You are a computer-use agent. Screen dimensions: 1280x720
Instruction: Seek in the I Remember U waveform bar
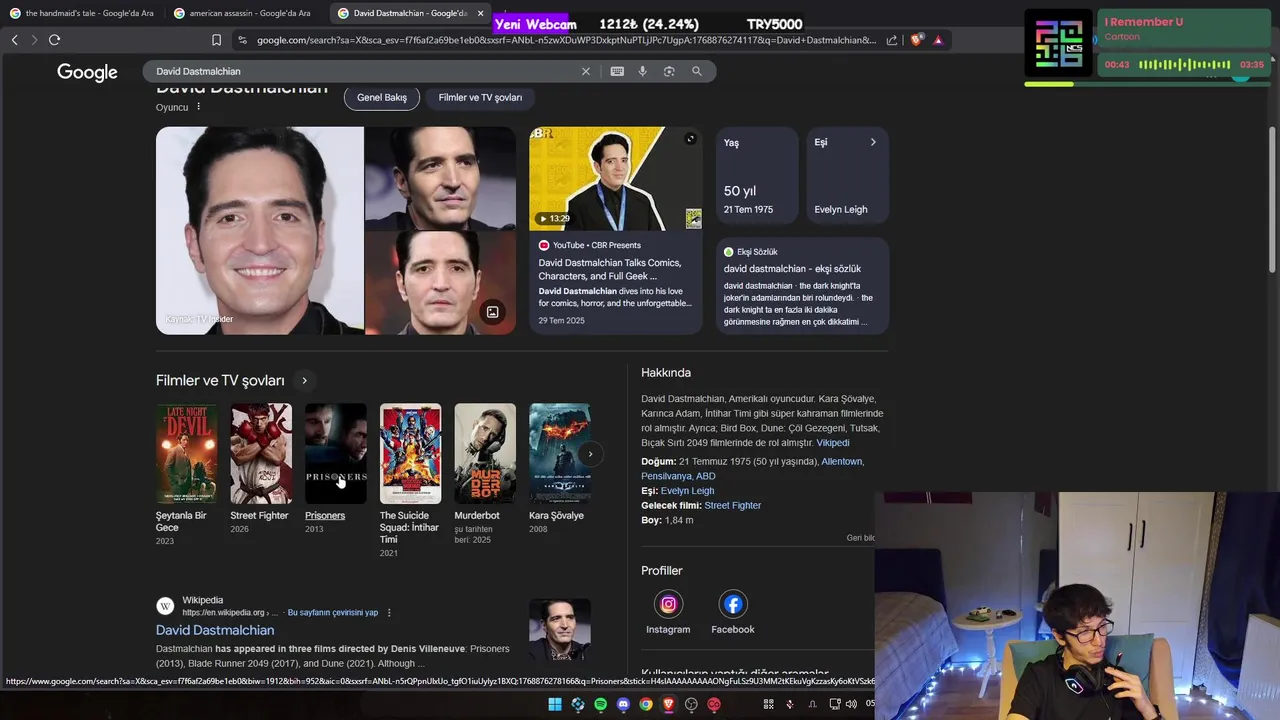1185,64
